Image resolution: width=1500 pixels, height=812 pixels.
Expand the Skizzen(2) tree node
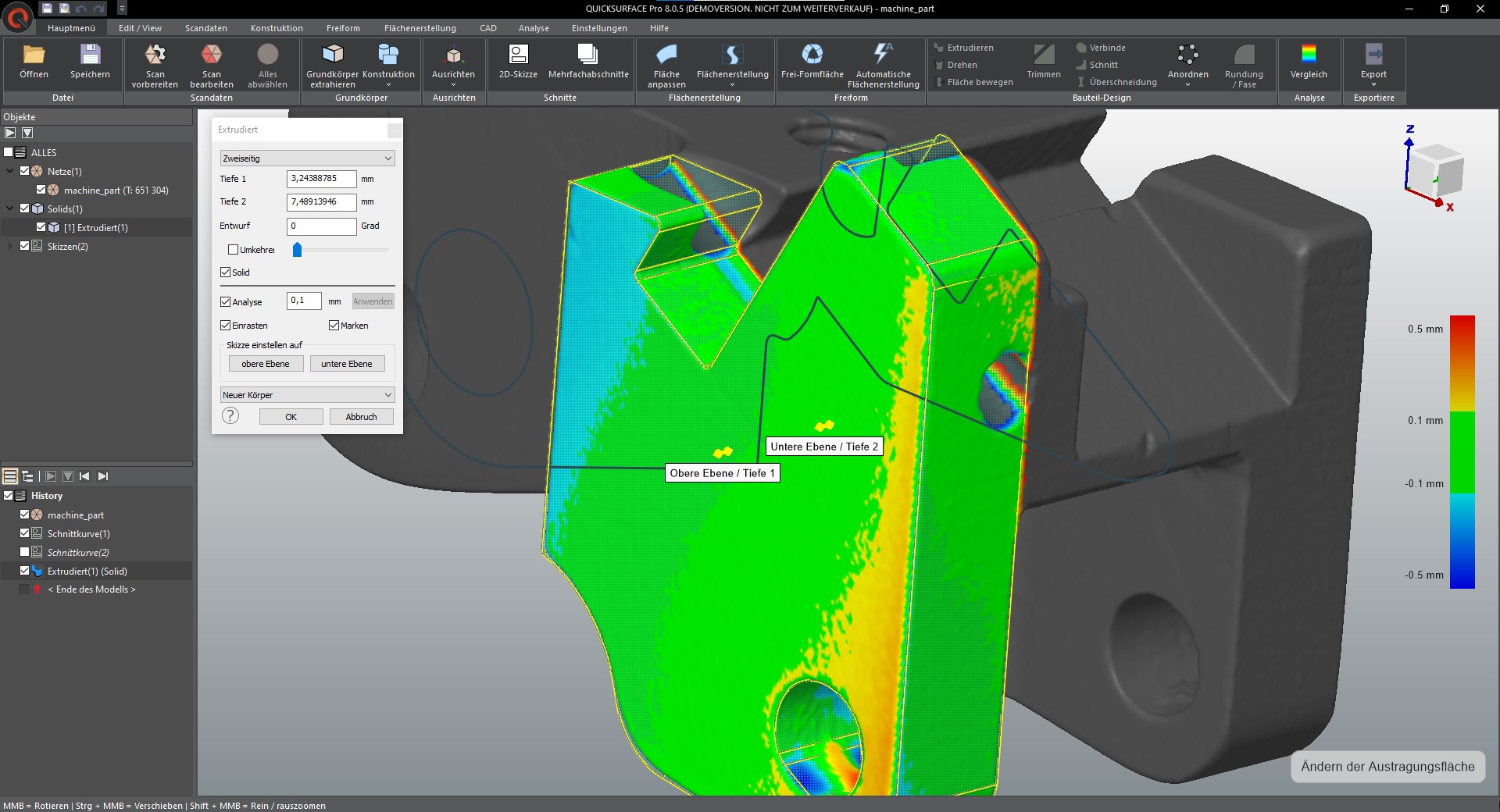(x=10, y=247)
